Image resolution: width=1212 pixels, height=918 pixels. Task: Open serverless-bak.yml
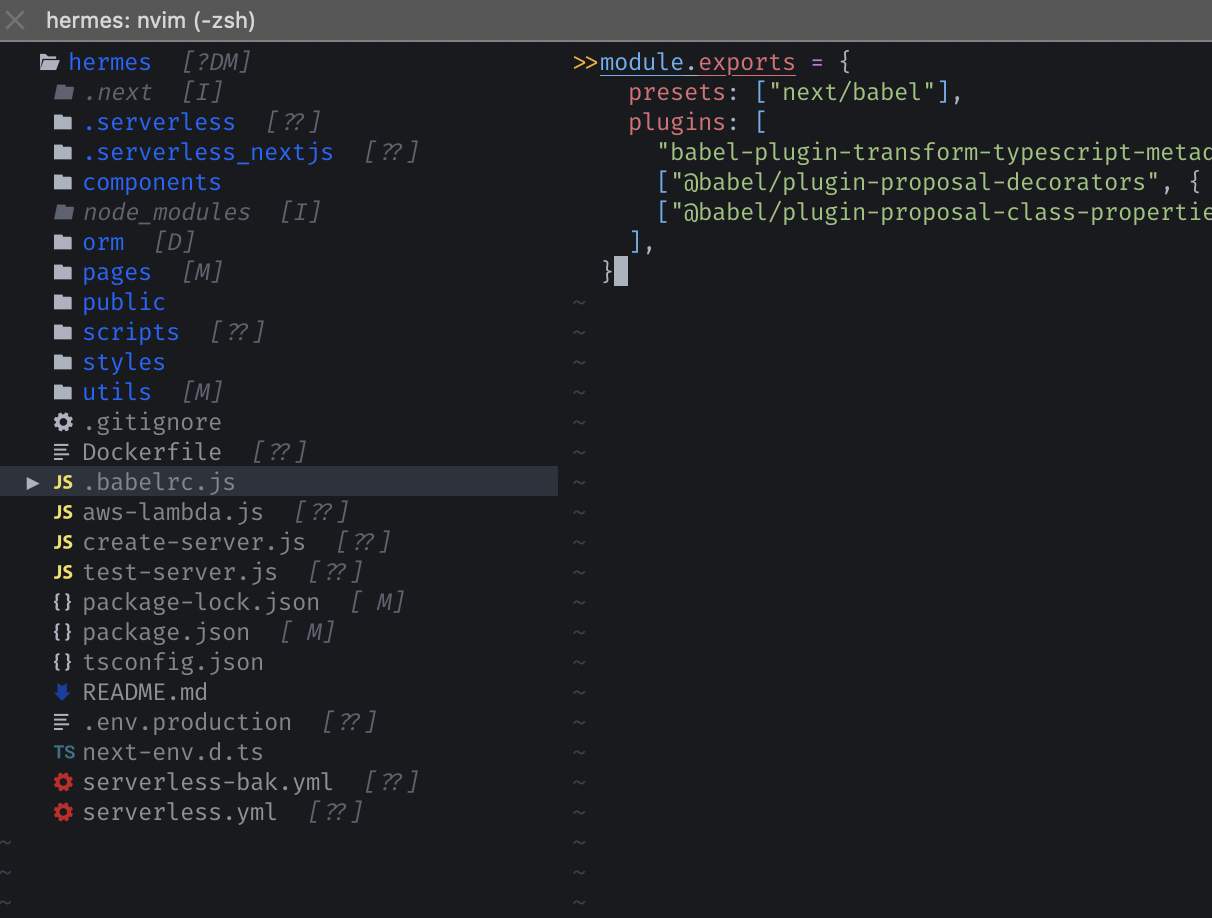click(x=208, y=782)
